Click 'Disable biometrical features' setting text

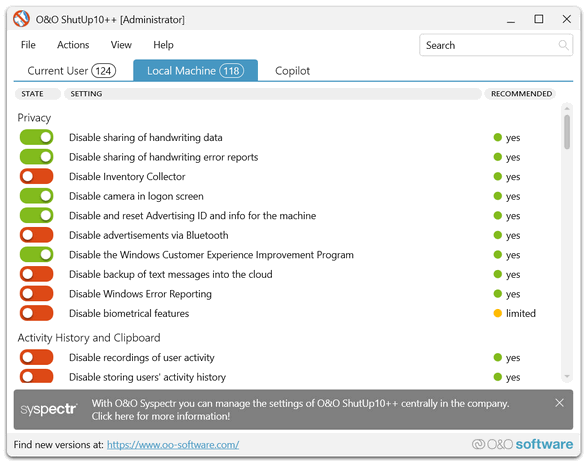click(129, 313)
